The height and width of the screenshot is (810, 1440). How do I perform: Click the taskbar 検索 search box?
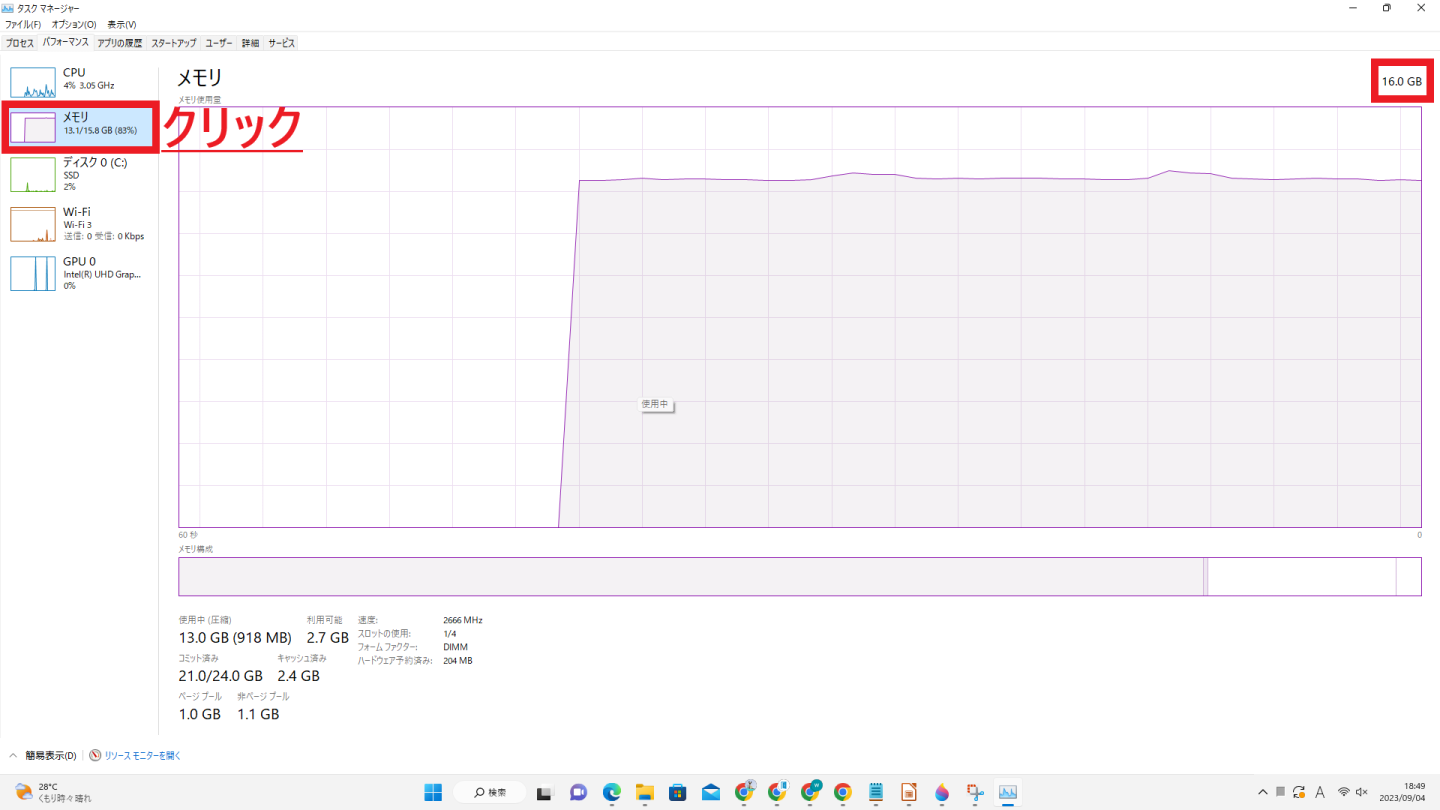(x=490, y=792)
